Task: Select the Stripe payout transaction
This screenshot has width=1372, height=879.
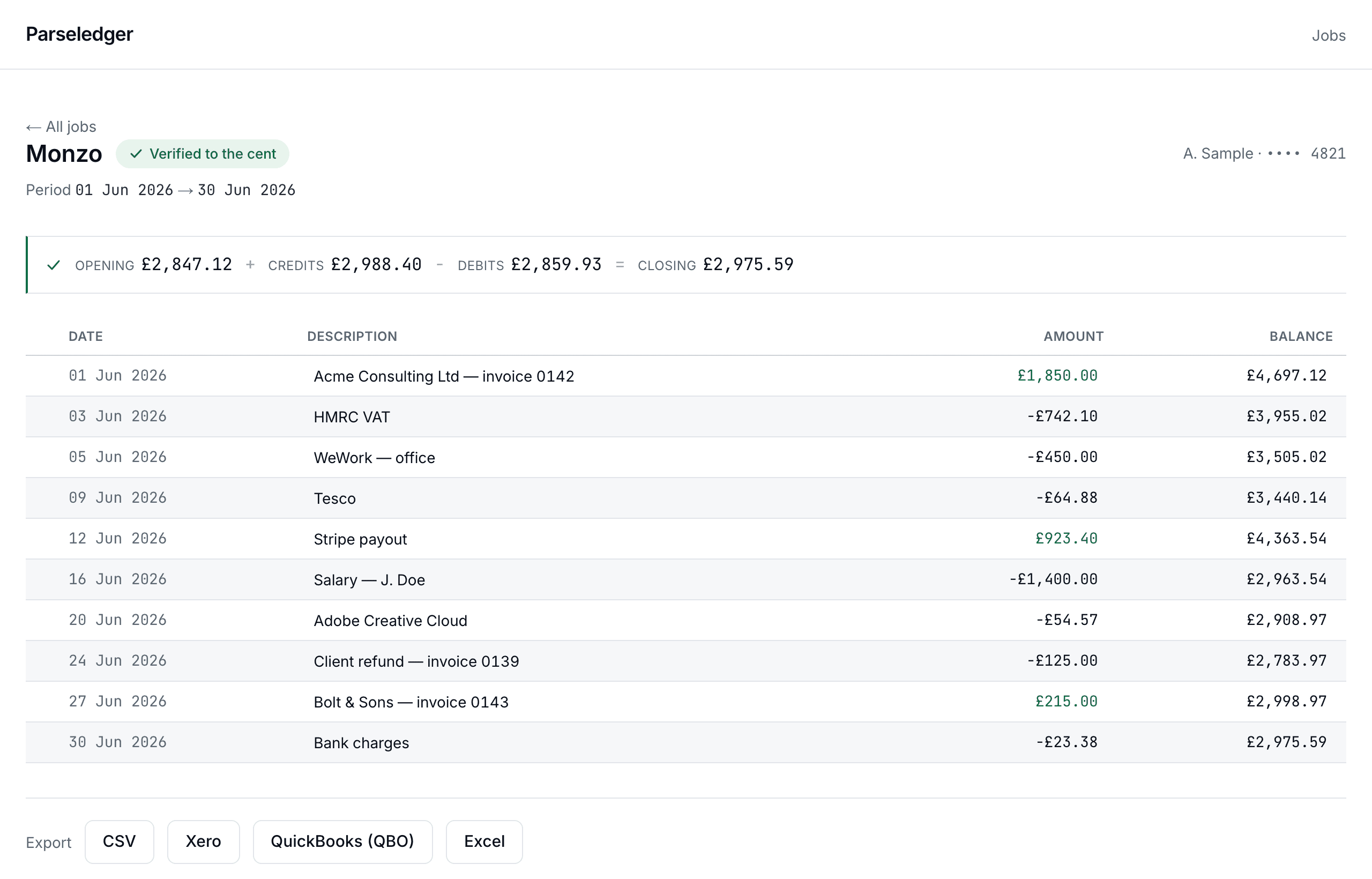Action: [686, 539]
